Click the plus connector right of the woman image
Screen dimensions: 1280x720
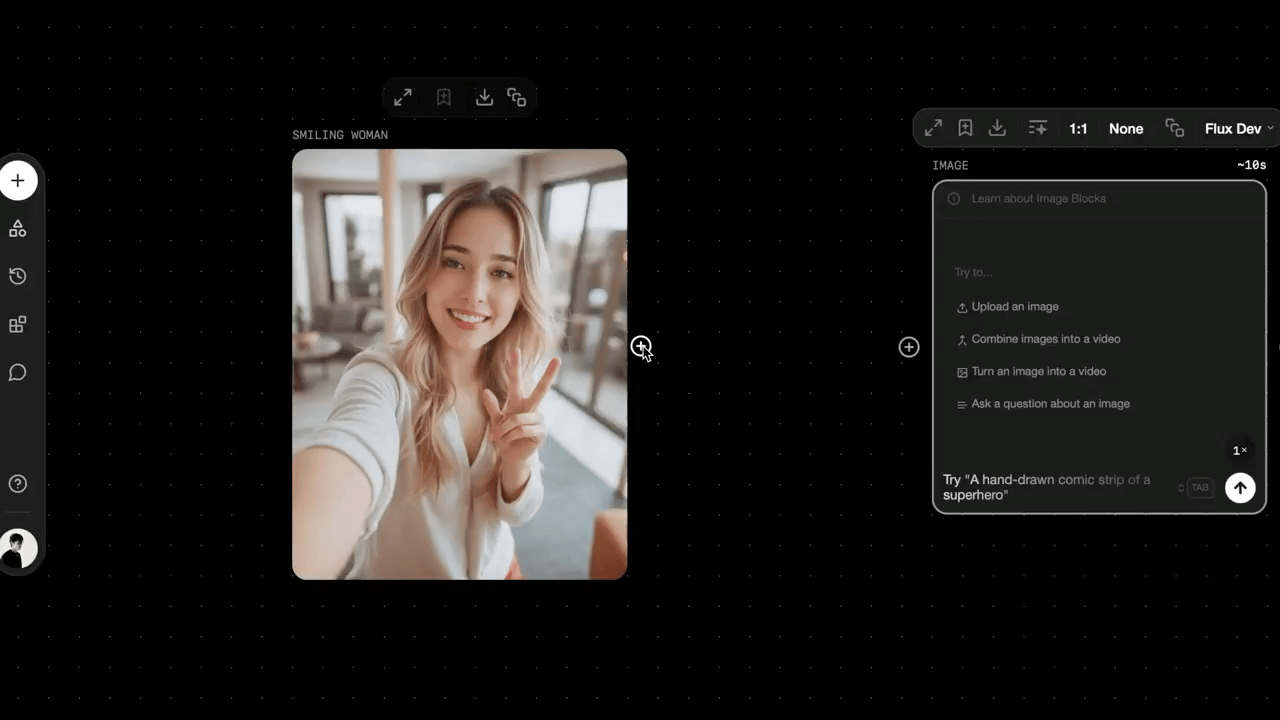click(641, 346)
